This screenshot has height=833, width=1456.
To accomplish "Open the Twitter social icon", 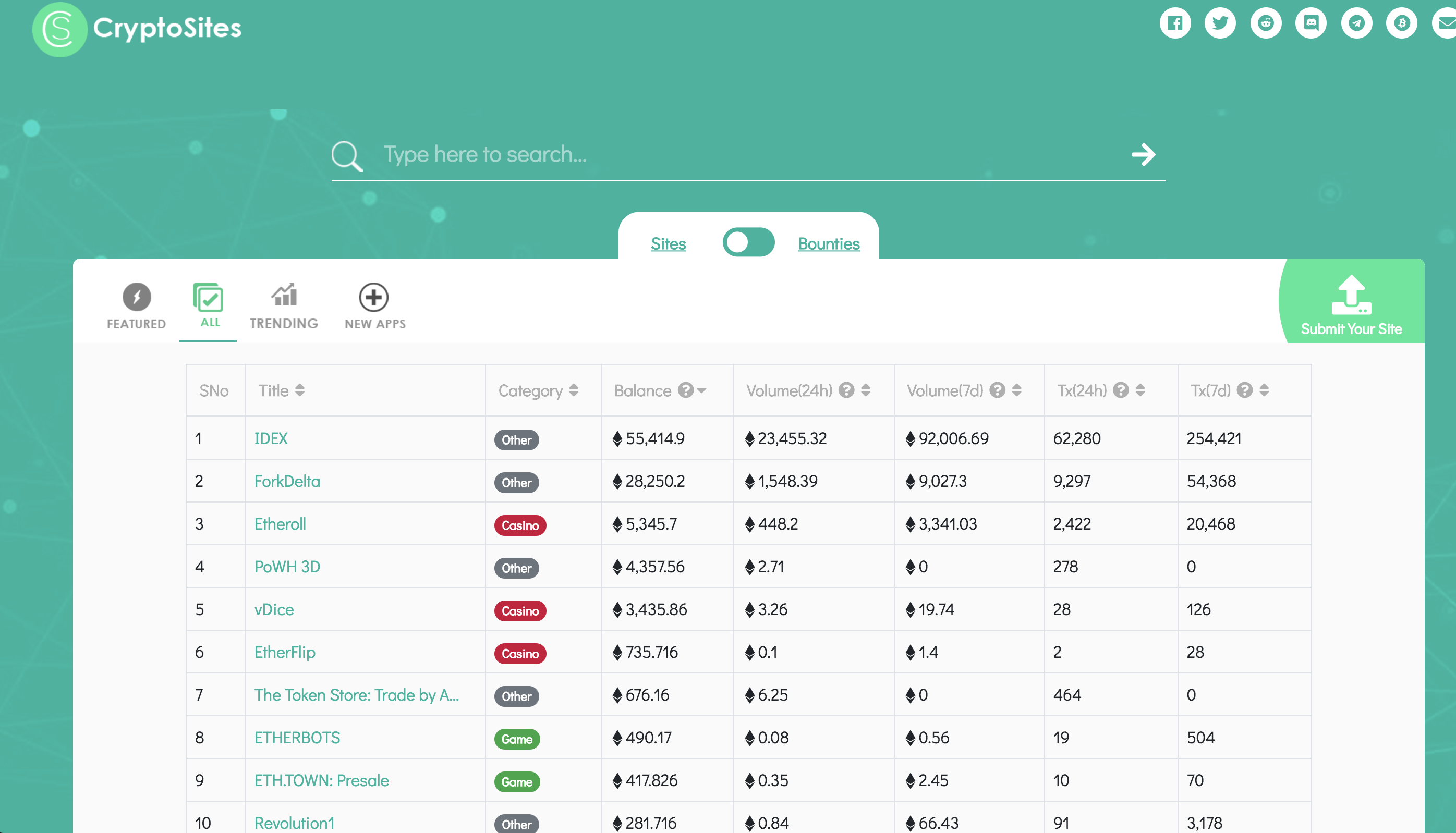I will pyautogui.click(x=1220, y=23).
